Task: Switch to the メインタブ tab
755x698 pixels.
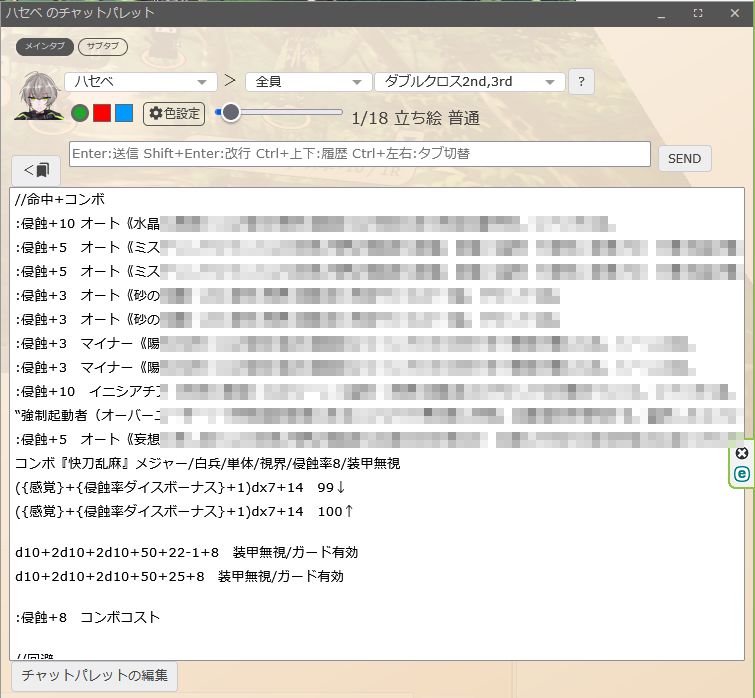Action: pos(44,47)
